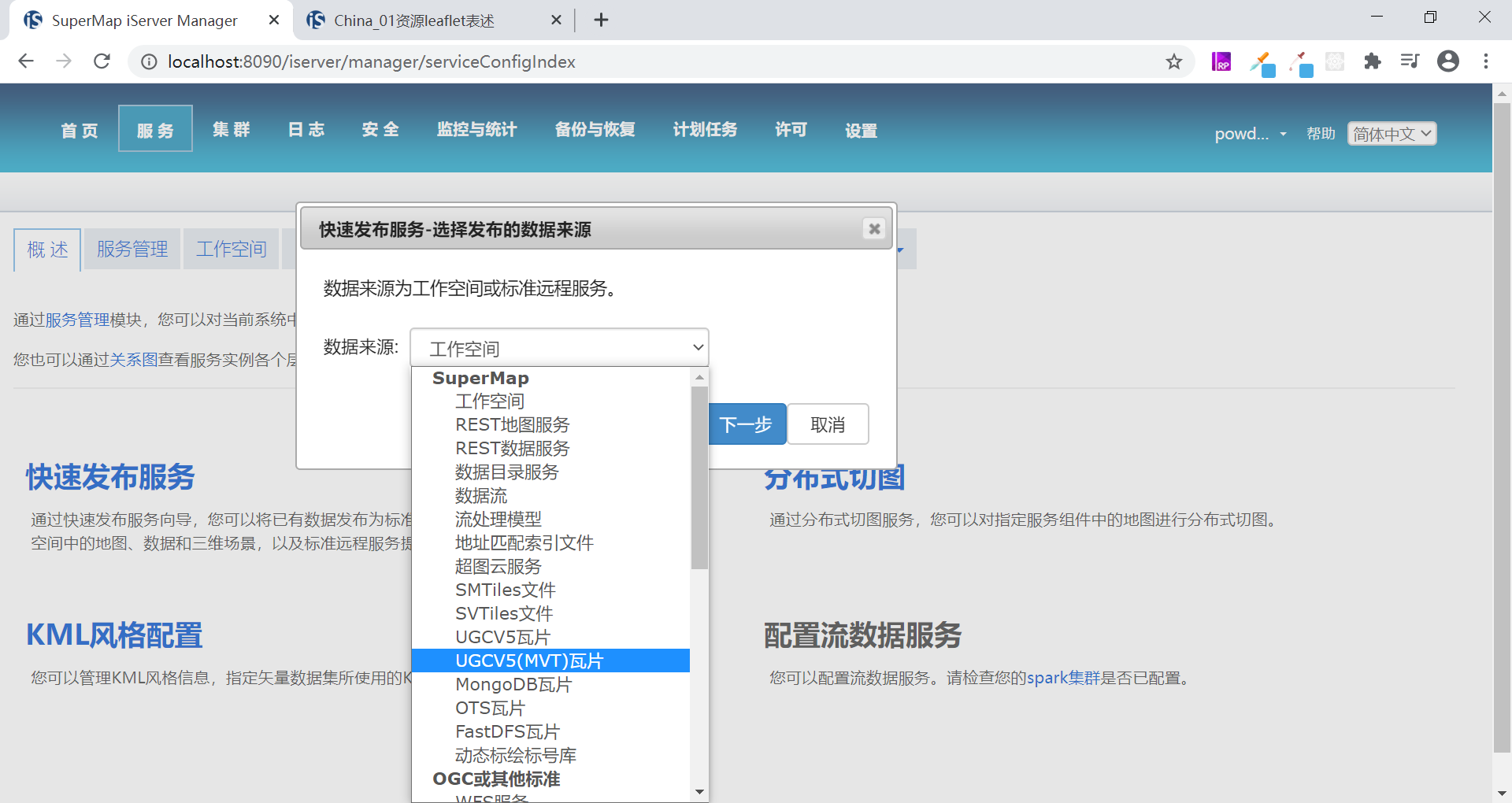1512x803 pixels.
Task: Open the 简体中文 language selector
Action: point(1392,134)
